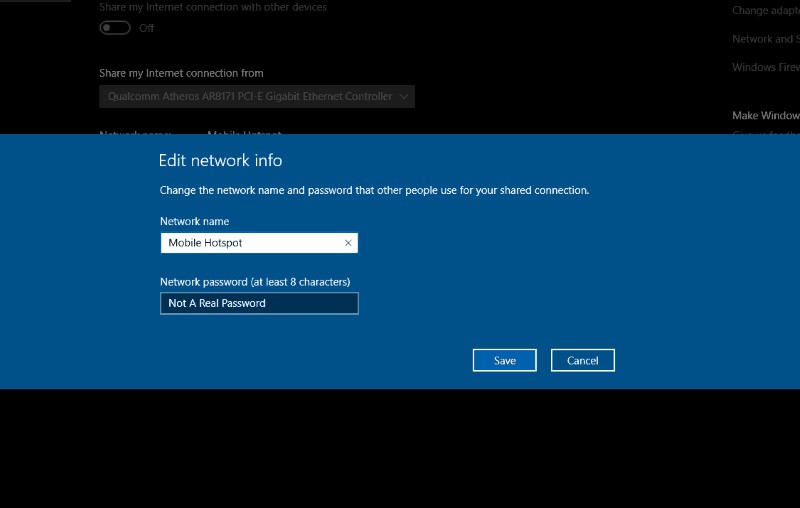Viewport: 800px width, 508px height.
Task: Click the 'Make Windows' heading on the right
Action: [766, 116]
